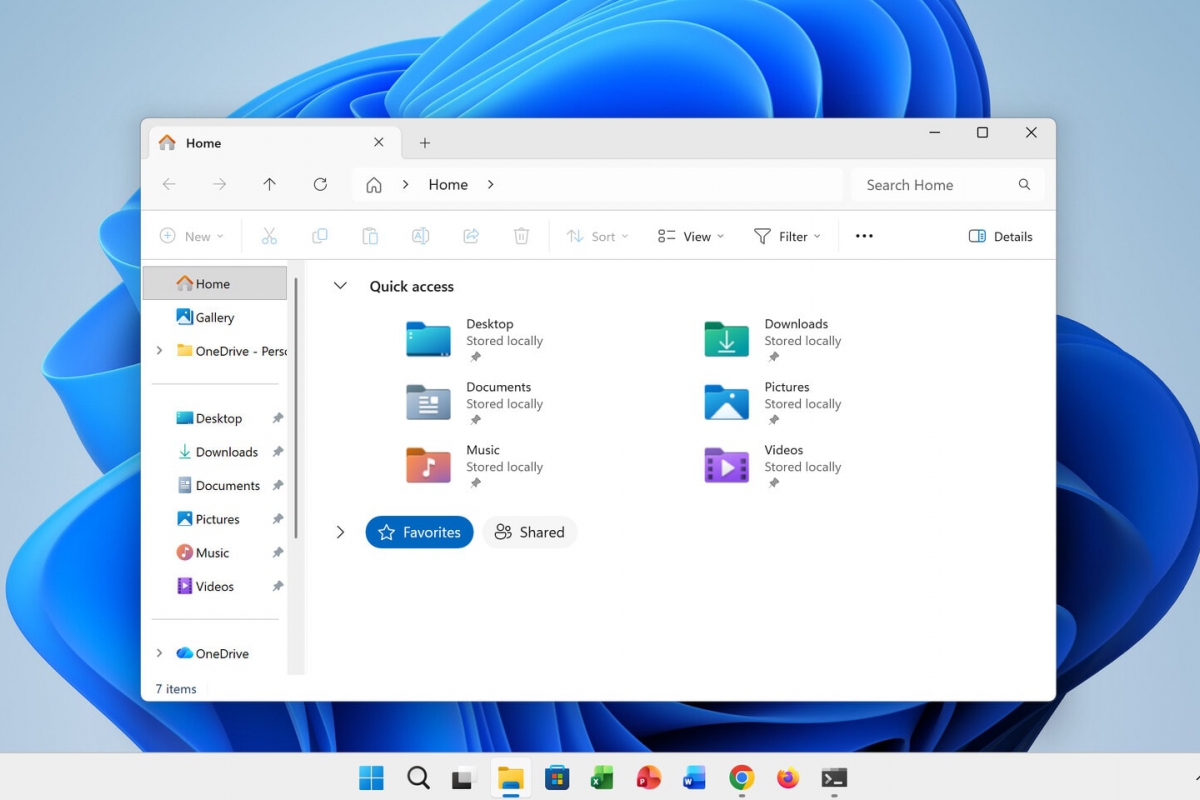Select the Home tab
This screenshot has width=1200, height=800.
275,143
